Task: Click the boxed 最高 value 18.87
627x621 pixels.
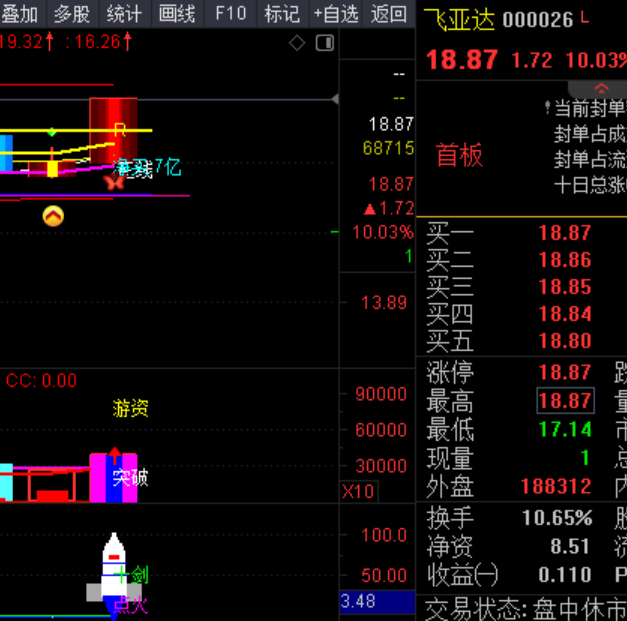Action: 565,400
